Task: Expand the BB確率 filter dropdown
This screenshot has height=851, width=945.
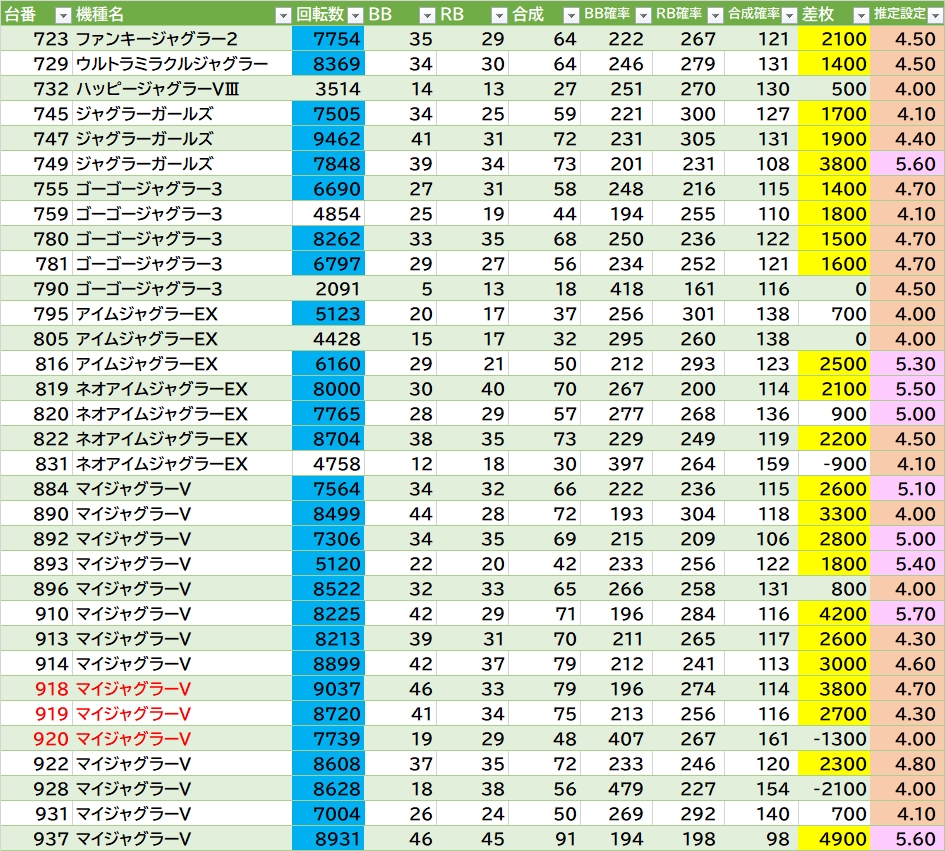Action: 642,15
